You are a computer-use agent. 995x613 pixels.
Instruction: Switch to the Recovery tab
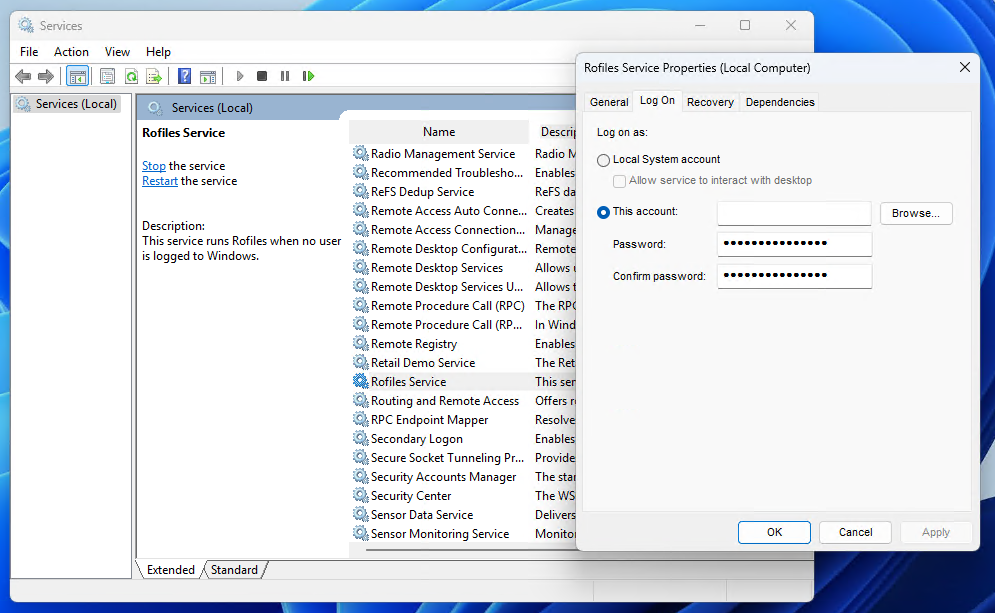pyautogui.click(x=710, y=102)
